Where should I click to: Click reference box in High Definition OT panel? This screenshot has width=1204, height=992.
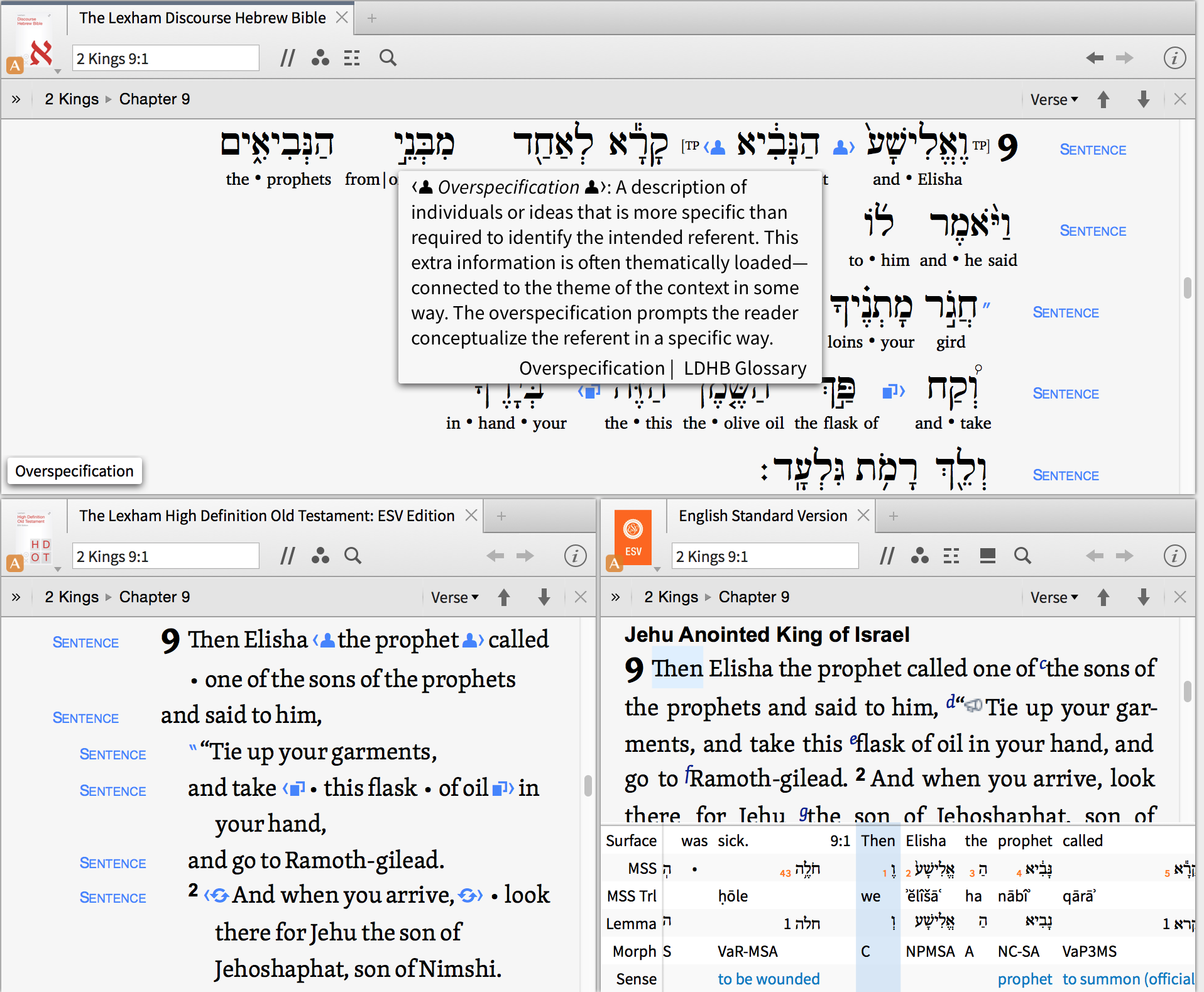tap(166, 556)
